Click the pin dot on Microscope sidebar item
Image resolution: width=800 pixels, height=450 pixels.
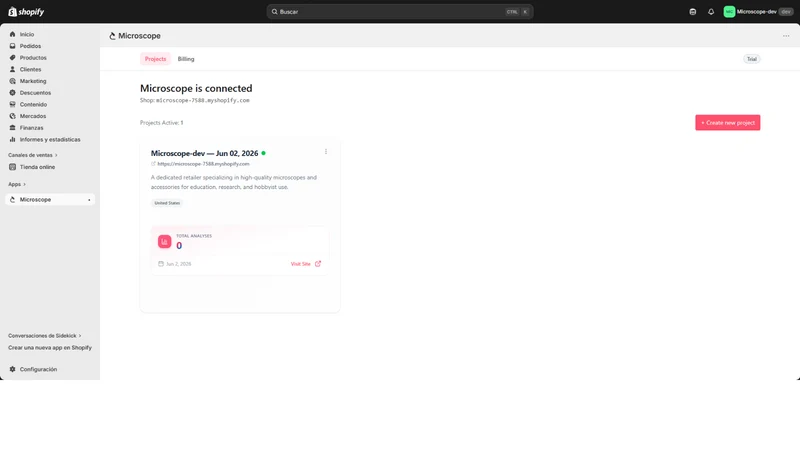coord(89,200)
